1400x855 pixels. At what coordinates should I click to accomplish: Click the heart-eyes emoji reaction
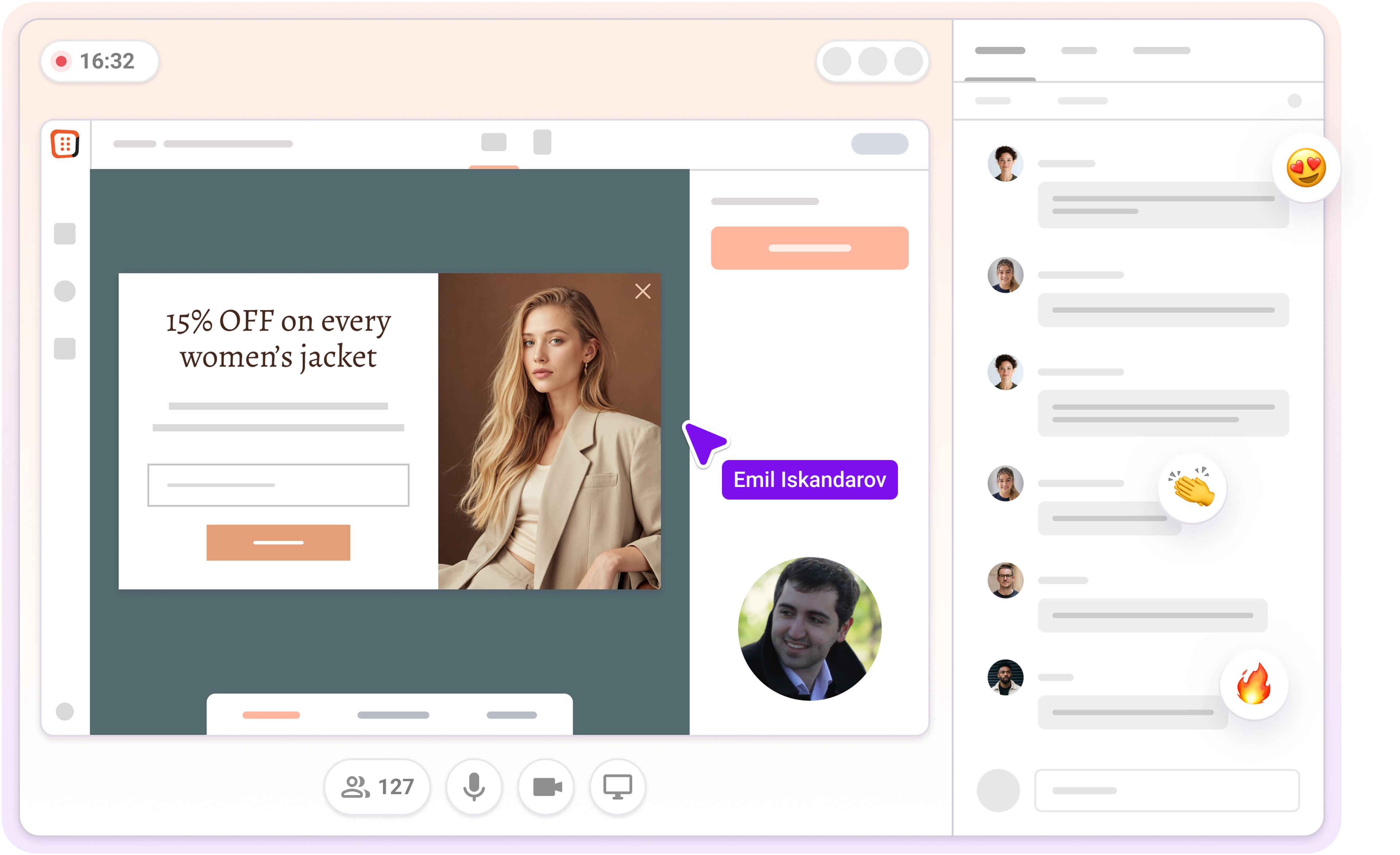point(1306,168)
